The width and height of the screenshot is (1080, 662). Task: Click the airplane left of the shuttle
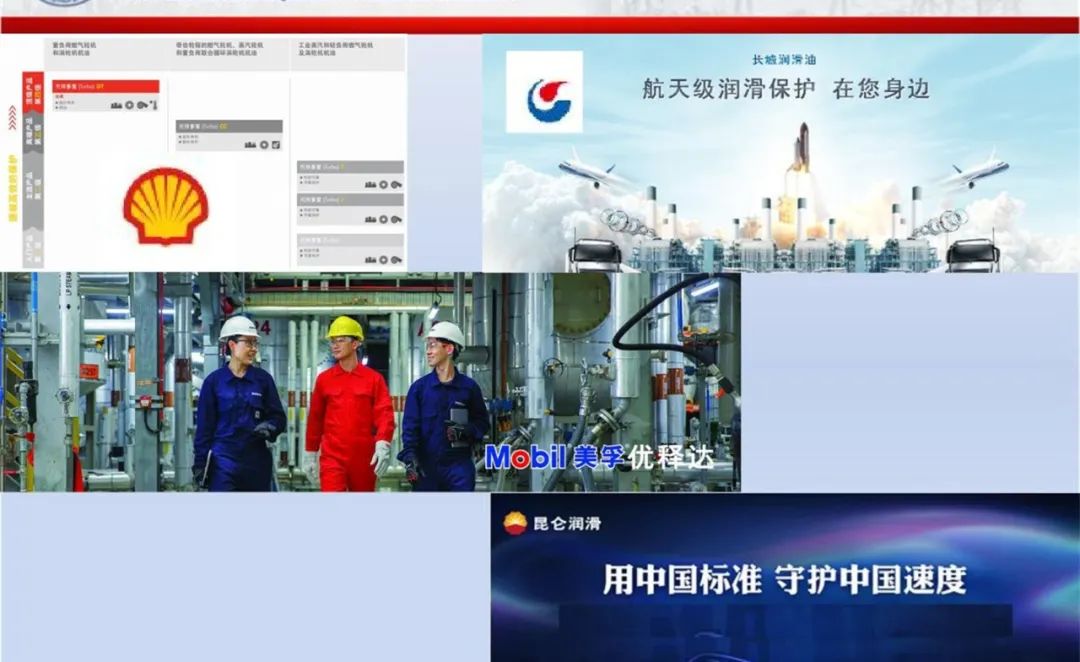[590, 169]
